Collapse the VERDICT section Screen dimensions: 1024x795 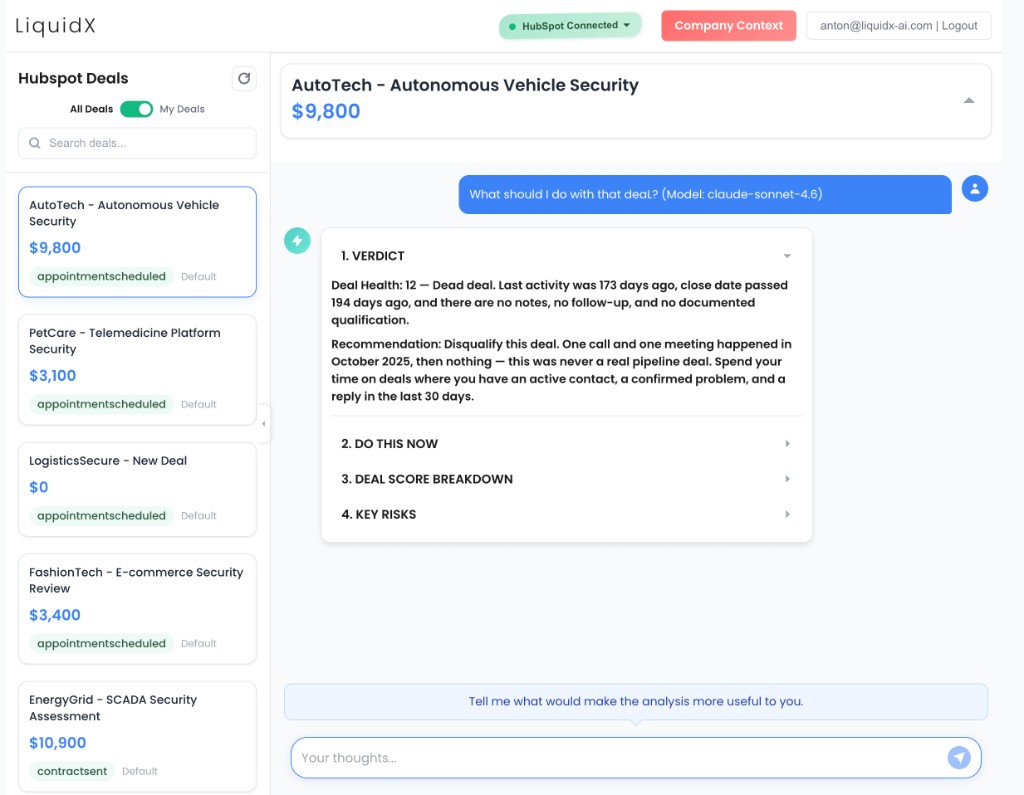(787, 255)
